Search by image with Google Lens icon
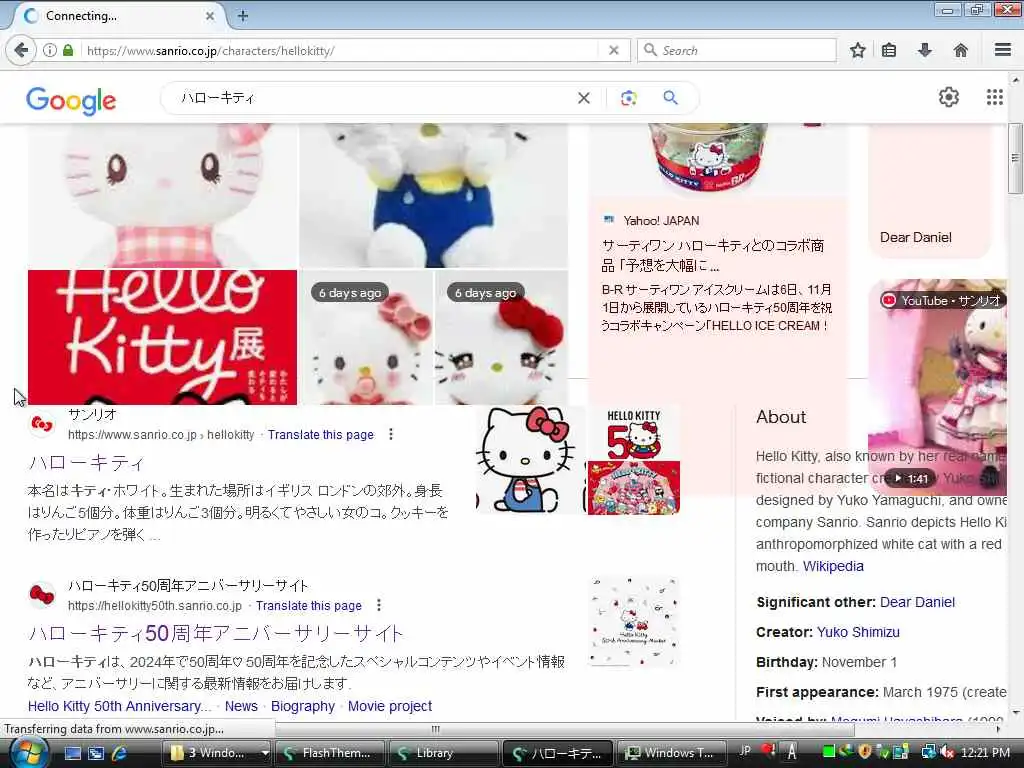Viewport: 1024px width, 768px height. pos(628,98)
